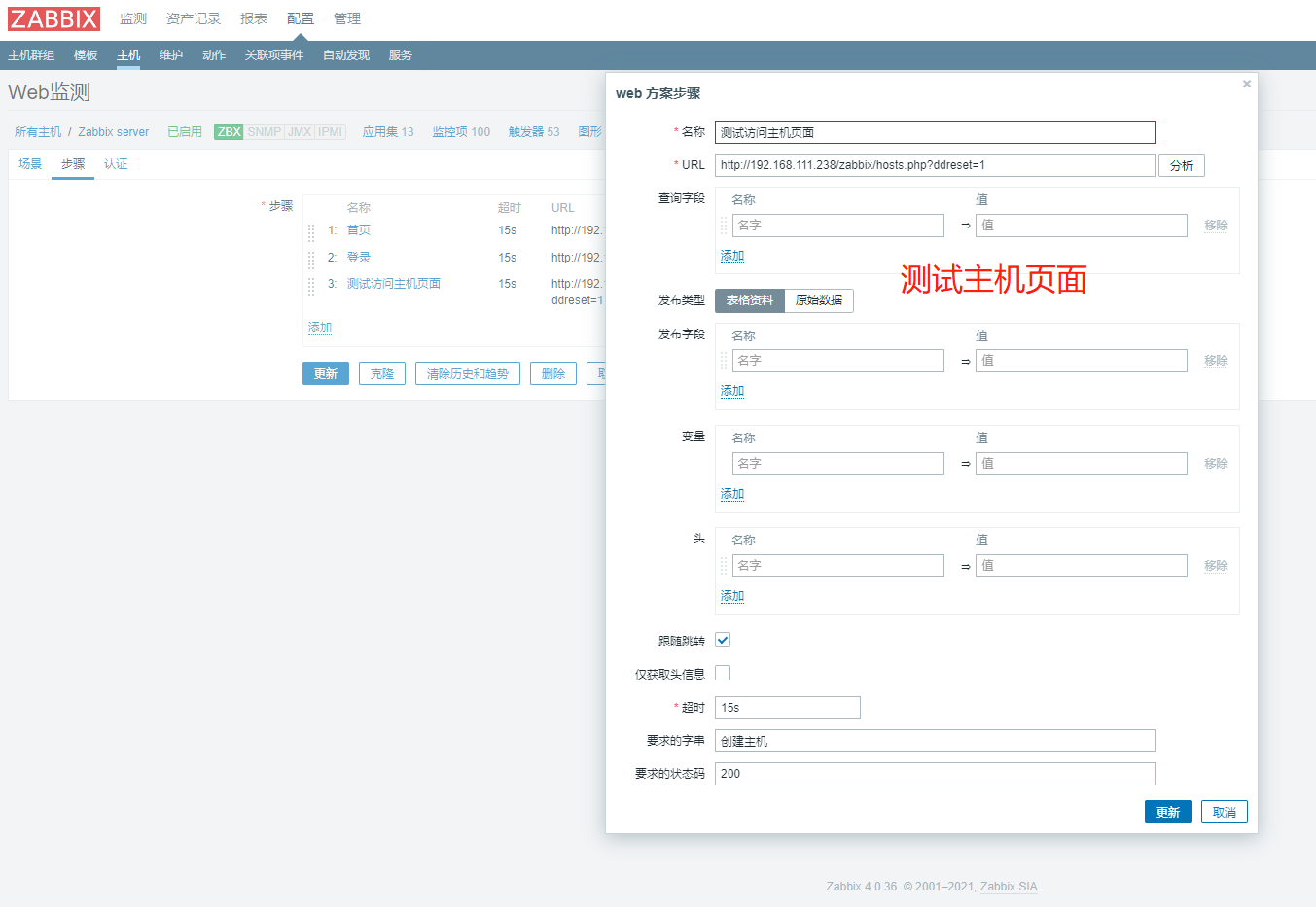This screenshot has height=907, width=1316.
Task: Open the 管理 top menu
Action: (347, 18)
